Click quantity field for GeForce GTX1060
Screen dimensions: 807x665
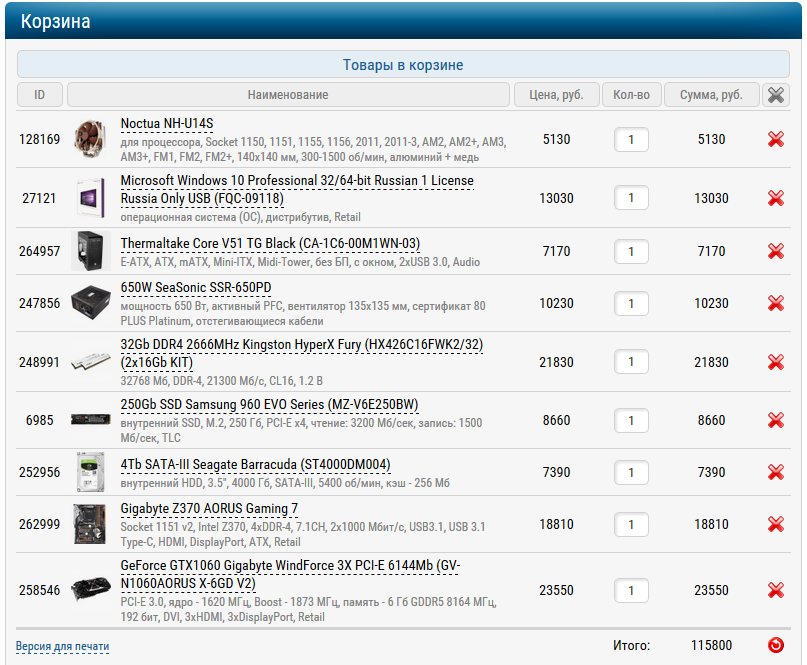point(631,590)
